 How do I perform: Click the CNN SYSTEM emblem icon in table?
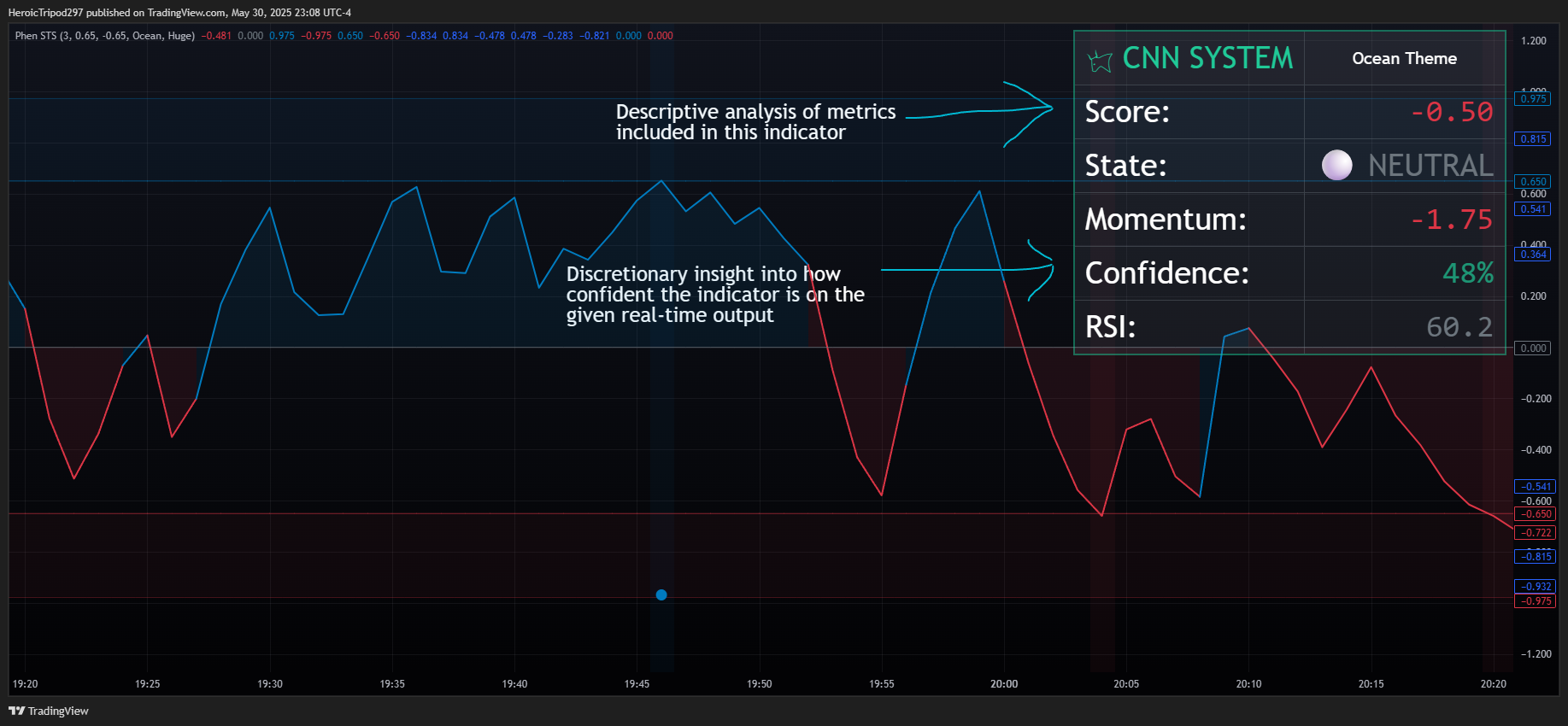point(1100,61)
